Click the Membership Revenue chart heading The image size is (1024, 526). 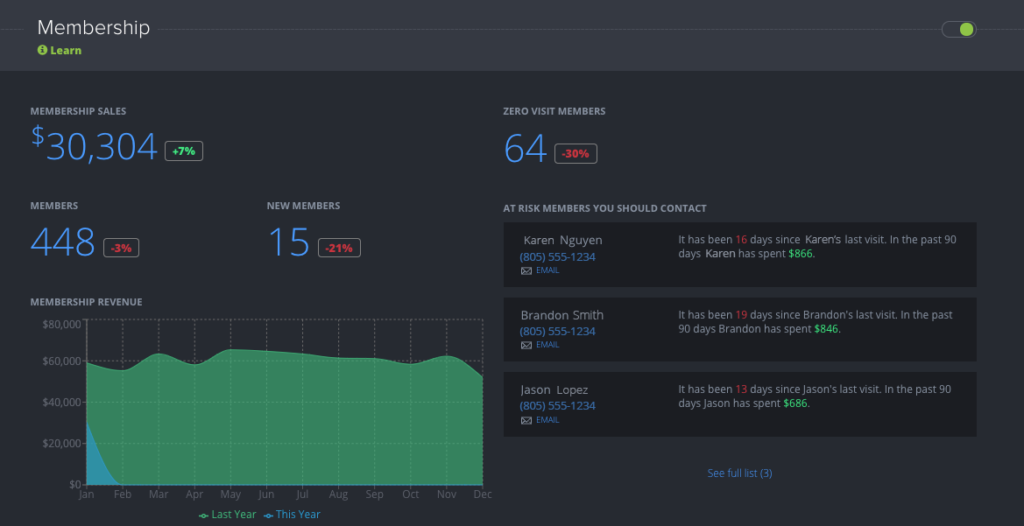click(86, 302)
